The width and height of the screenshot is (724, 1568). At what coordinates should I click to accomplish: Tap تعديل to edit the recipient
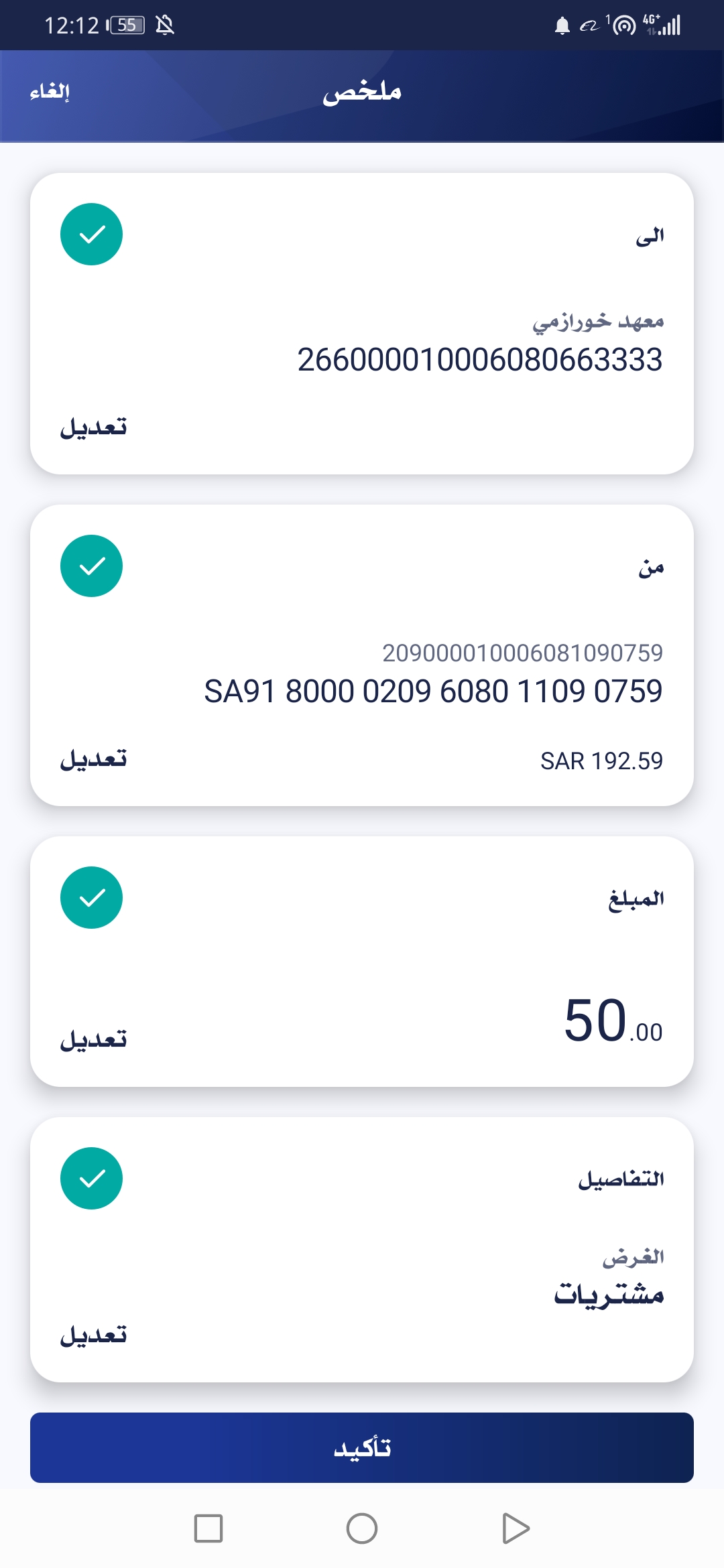click(94, 428)
